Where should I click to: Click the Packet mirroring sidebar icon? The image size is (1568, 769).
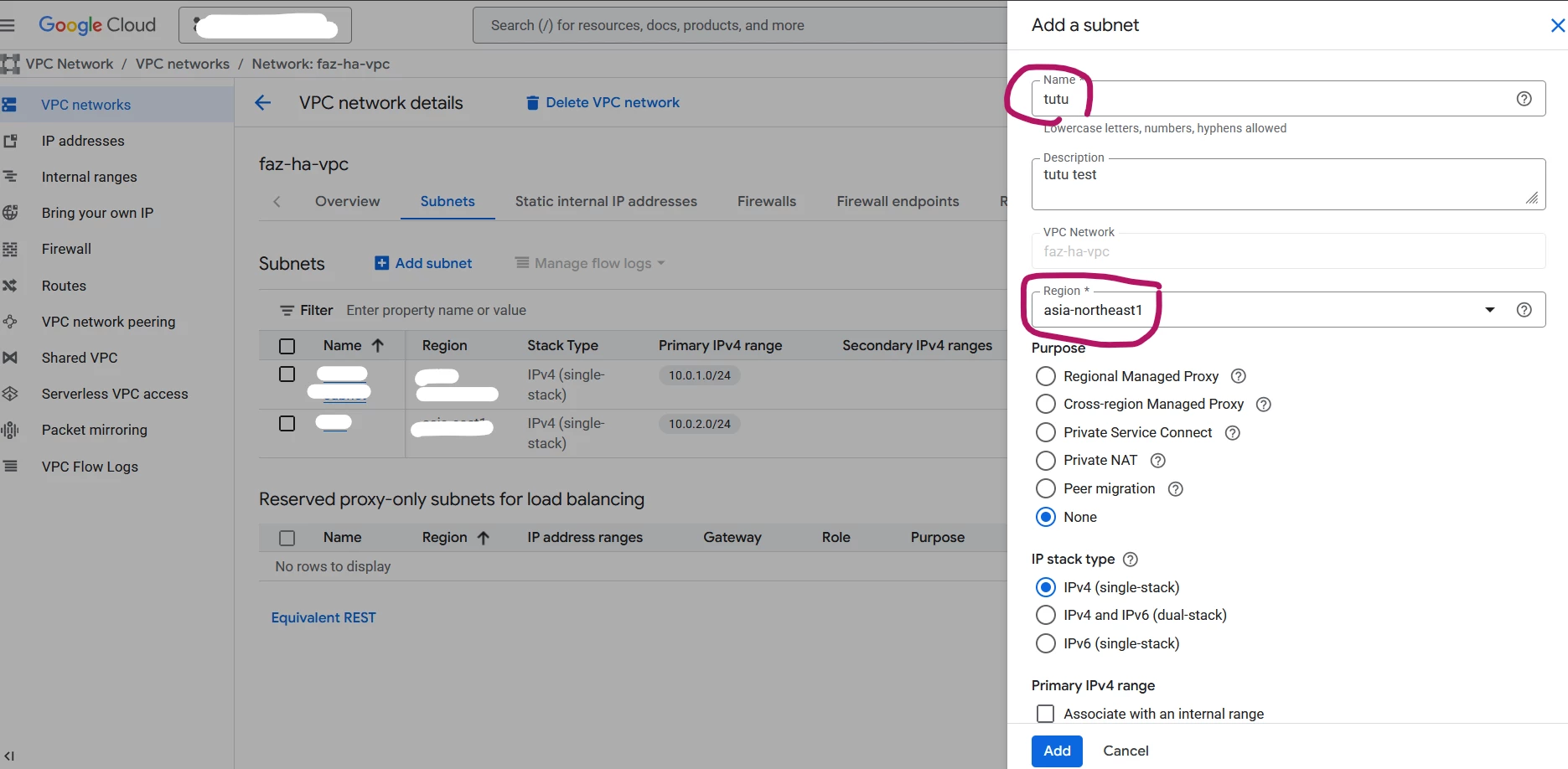coord(10,430)
